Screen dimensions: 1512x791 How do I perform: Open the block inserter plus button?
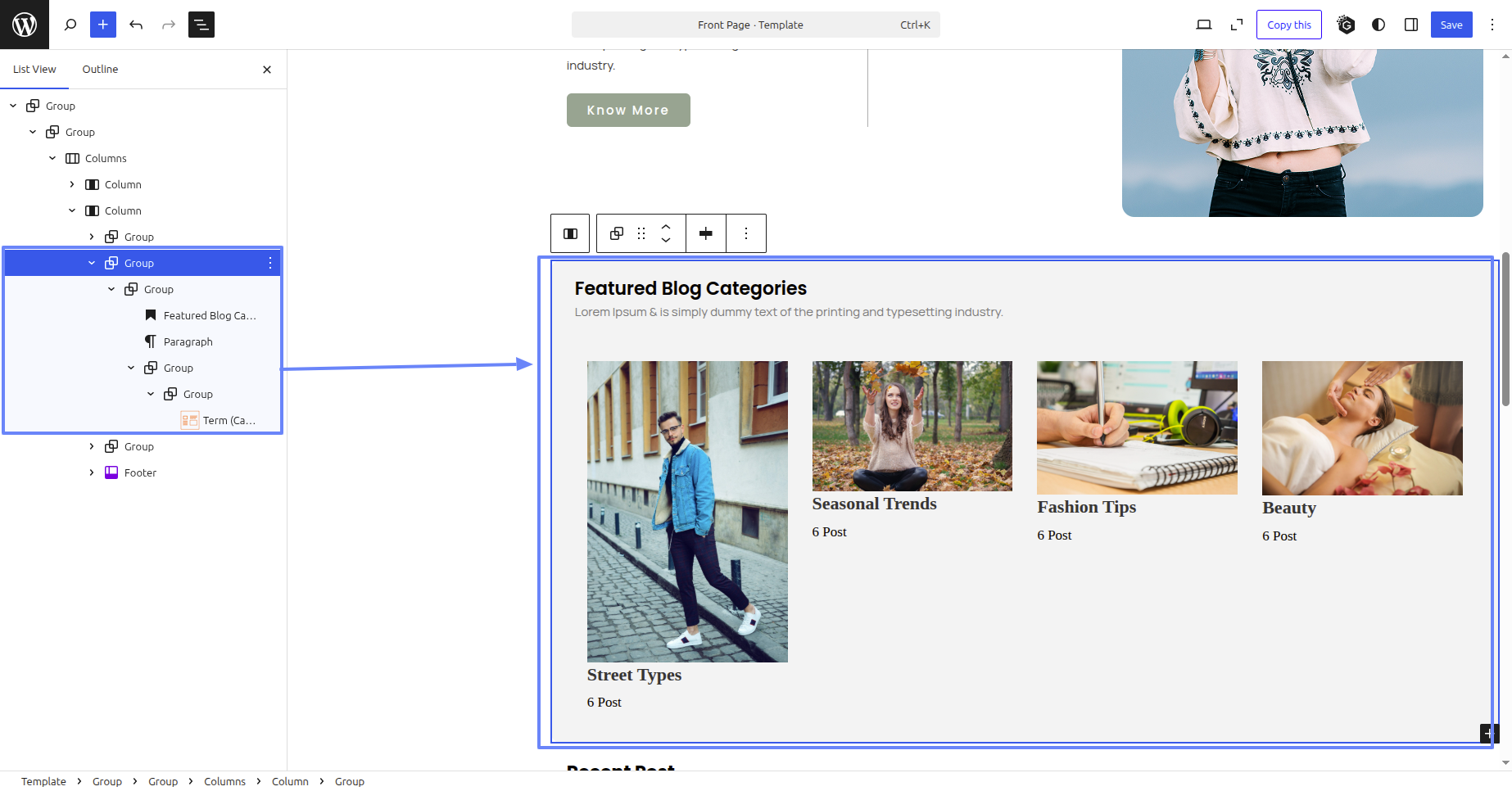pos(103,25)
